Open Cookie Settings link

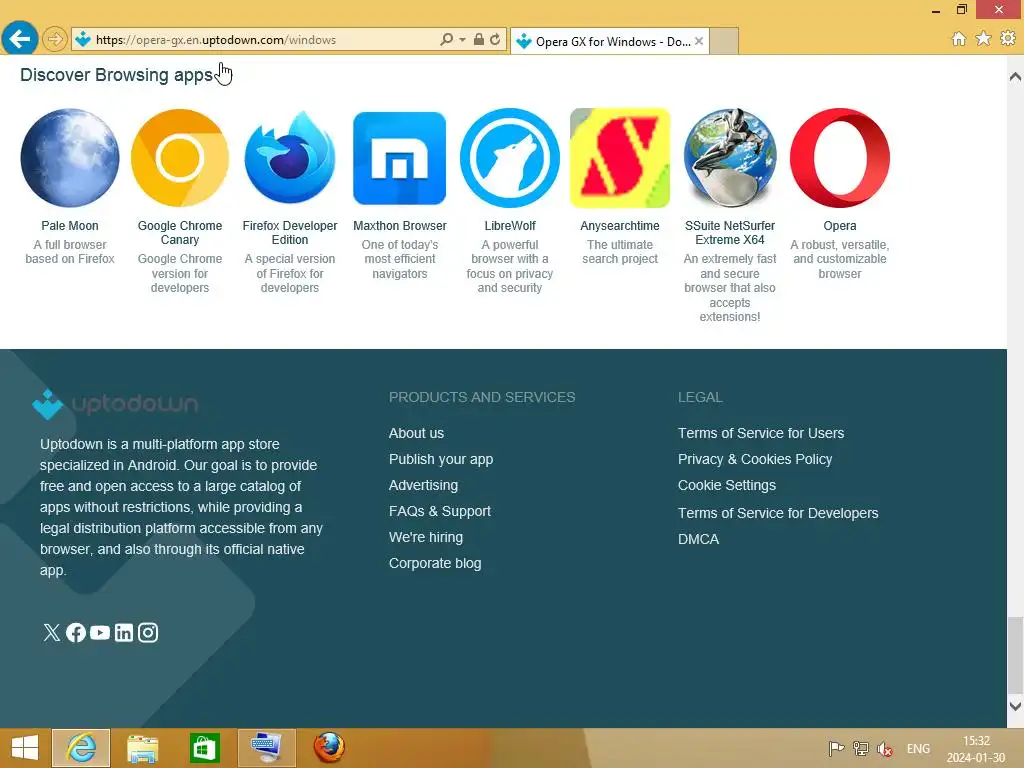[x=727, y=485]
